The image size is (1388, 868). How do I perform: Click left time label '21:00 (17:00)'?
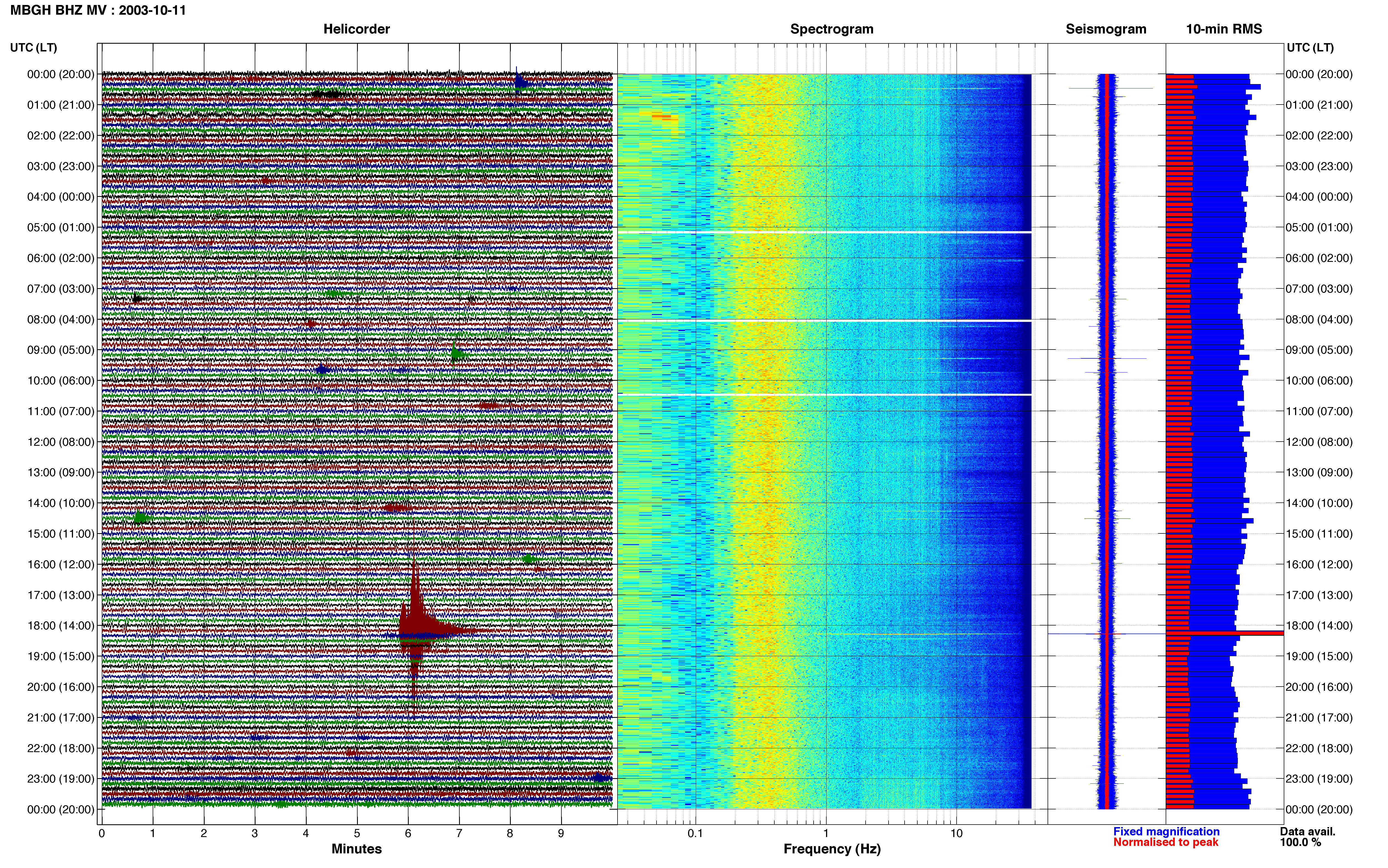click(61, 718)
